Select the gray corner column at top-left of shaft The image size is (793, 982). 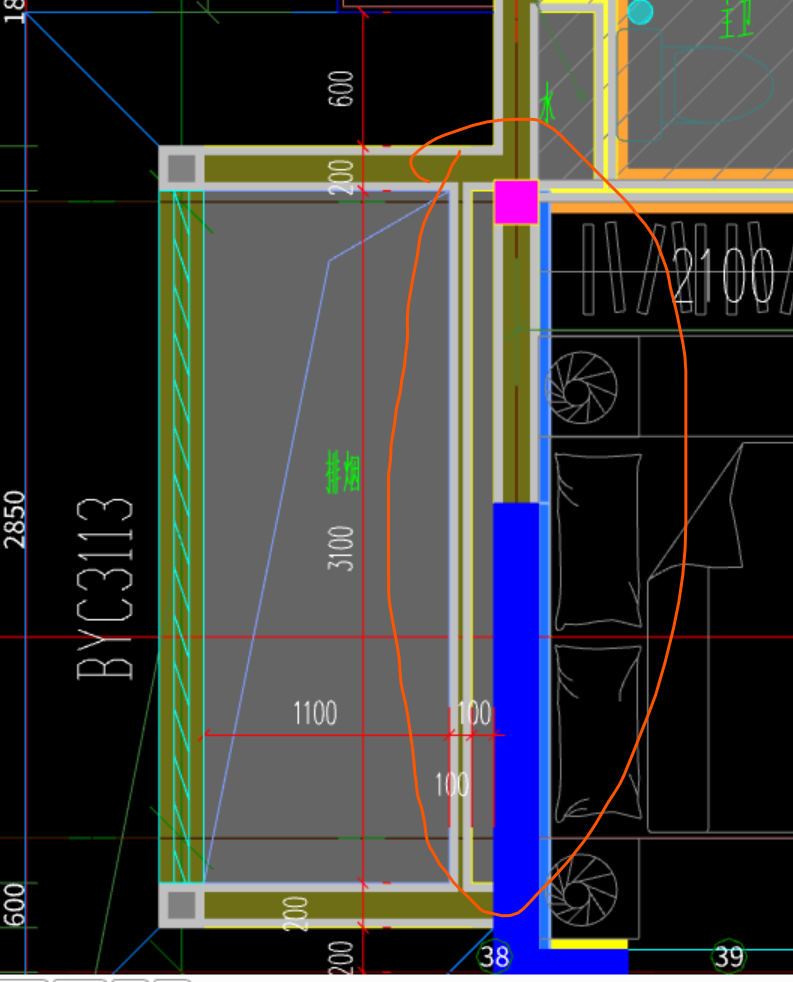pyautogui.click(x=181, y=168)
